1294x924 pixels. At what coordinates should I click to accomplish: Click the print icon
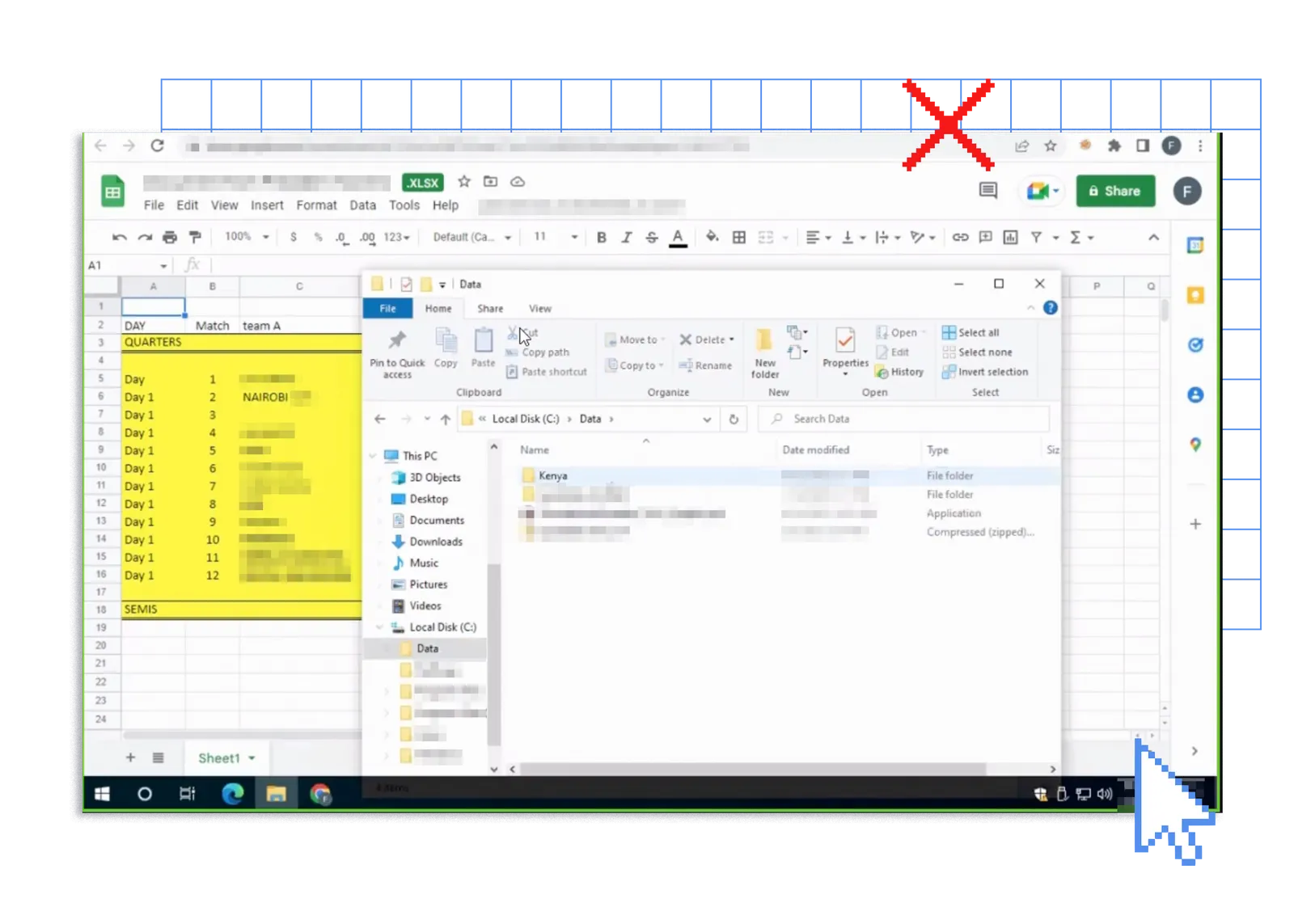pyautogui.click(x=169, y=238)
